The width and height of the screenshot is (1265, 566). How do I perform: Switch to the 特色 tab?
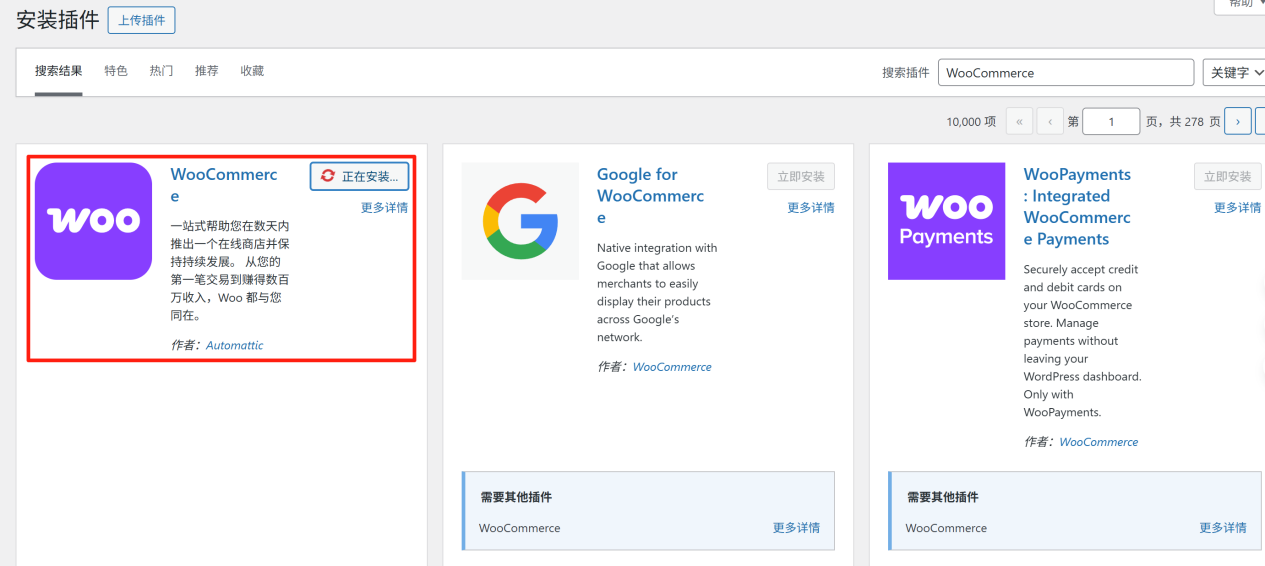(x=116, y=71)
